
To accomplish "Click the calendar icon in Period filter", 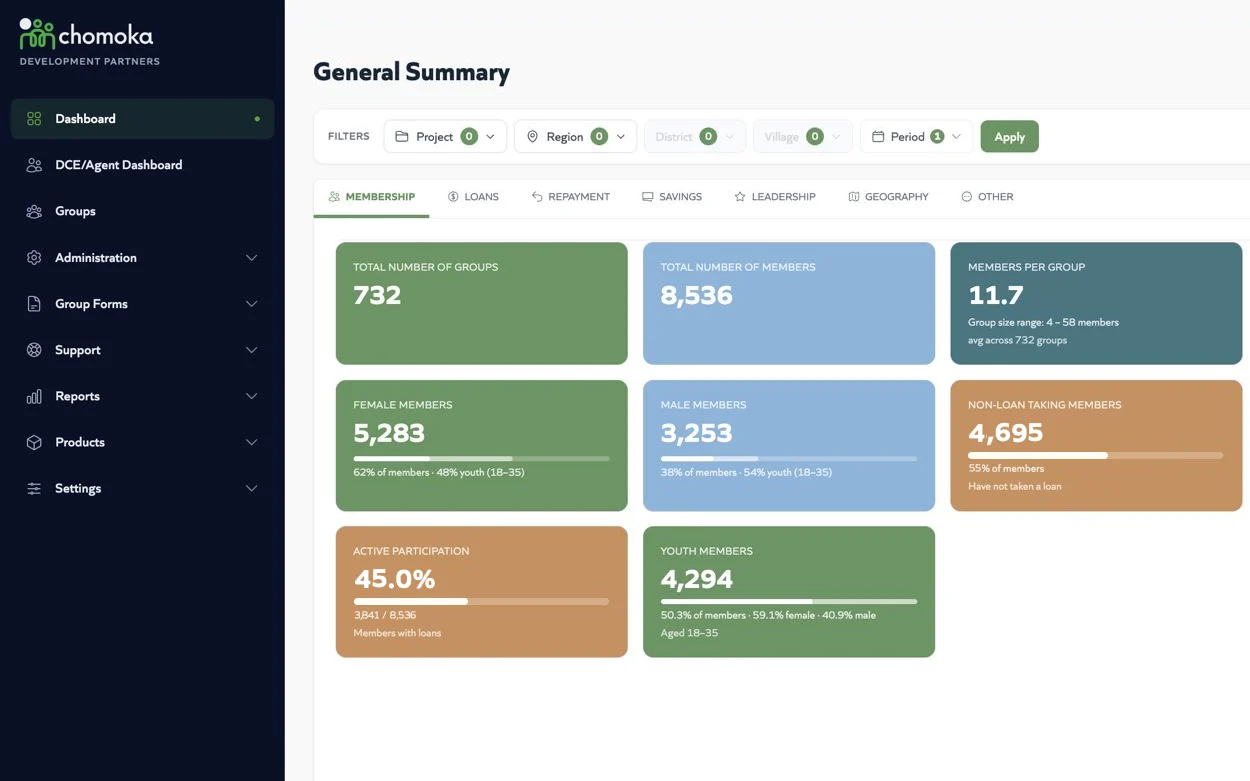I will 878,136.
